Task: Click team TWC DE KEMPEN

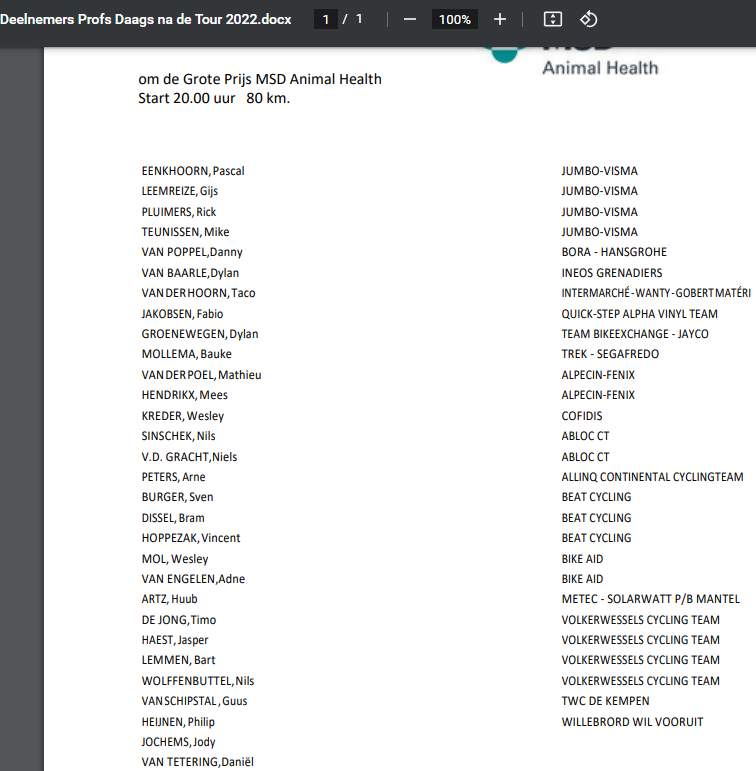Action: click(605, 701)
